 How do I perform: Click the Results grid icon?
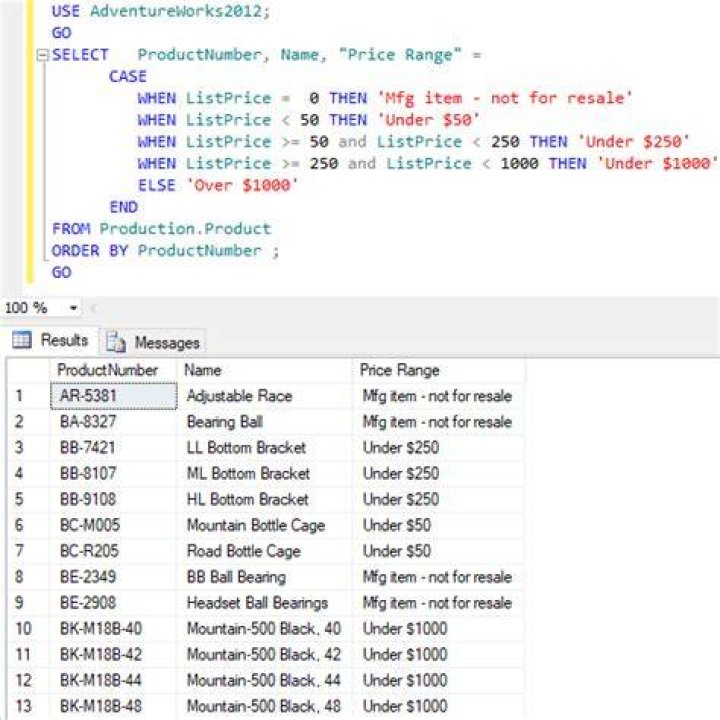point(22,340)
